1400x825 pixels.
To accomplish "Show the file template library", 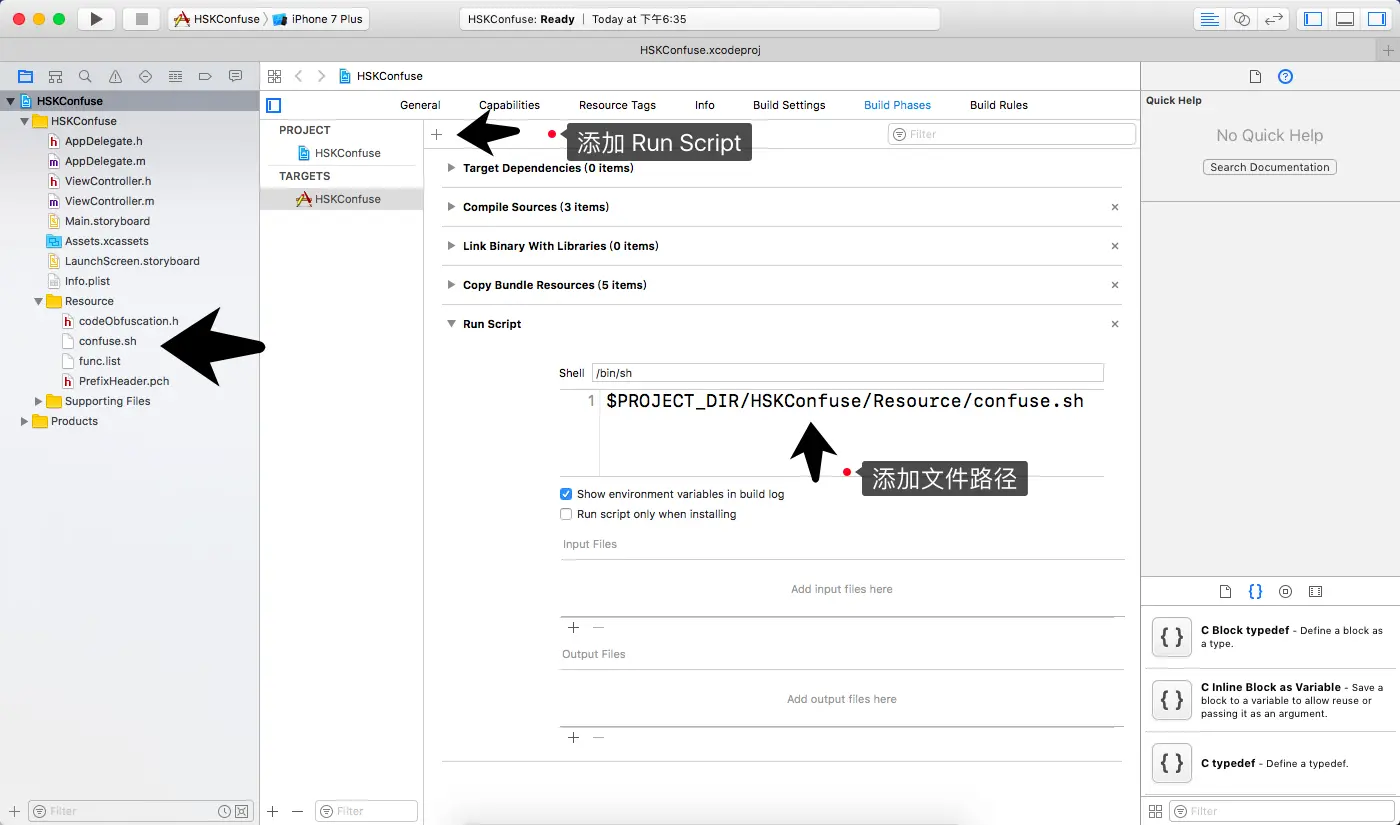I will click(x=1226, y=591).
